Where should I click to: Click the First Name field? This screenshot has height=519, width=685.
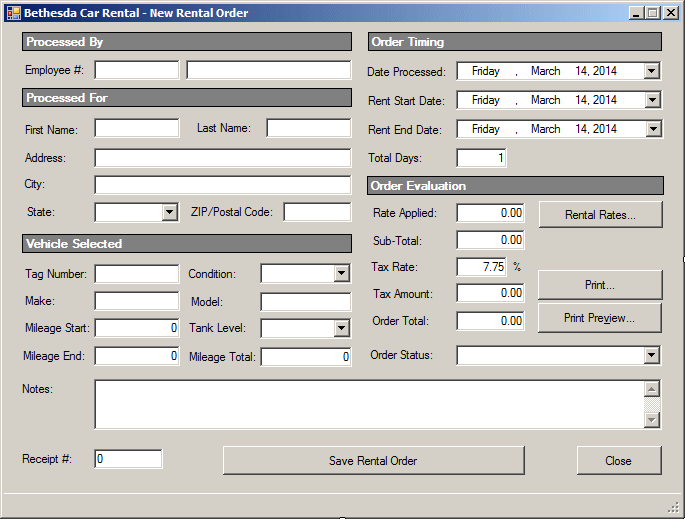(137, 128)
